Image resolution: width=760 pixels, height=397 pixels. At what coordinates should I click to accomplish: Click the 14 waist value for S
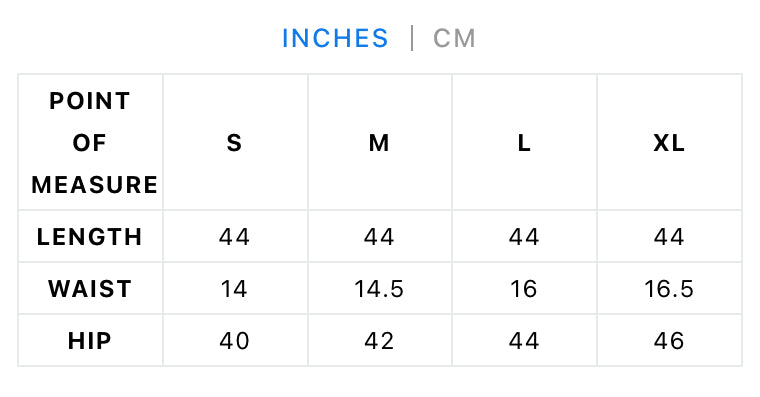(x=235, y=288)
